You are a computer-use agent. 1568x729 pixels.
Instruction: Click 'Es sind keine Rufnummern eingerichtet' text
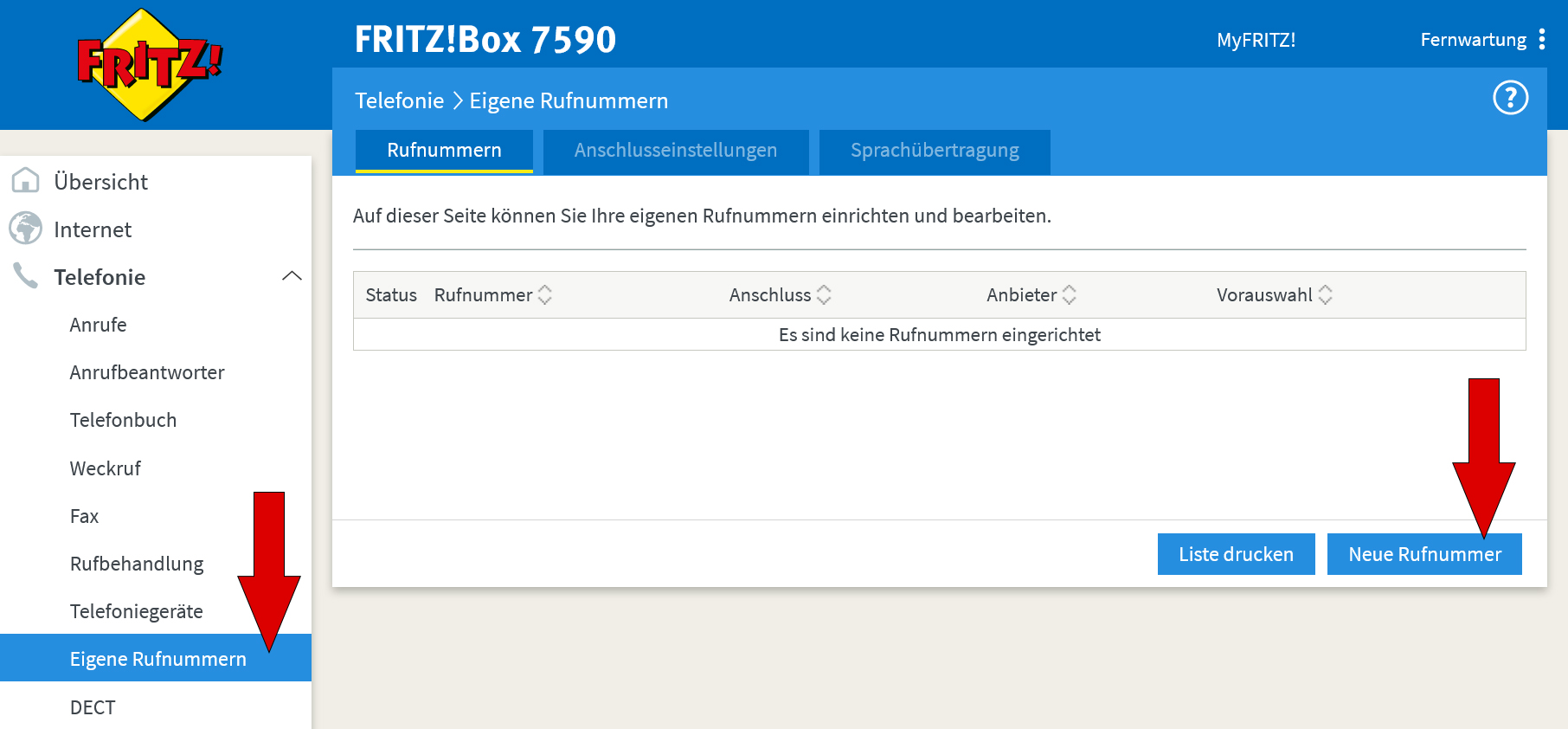tap(940, 335)
